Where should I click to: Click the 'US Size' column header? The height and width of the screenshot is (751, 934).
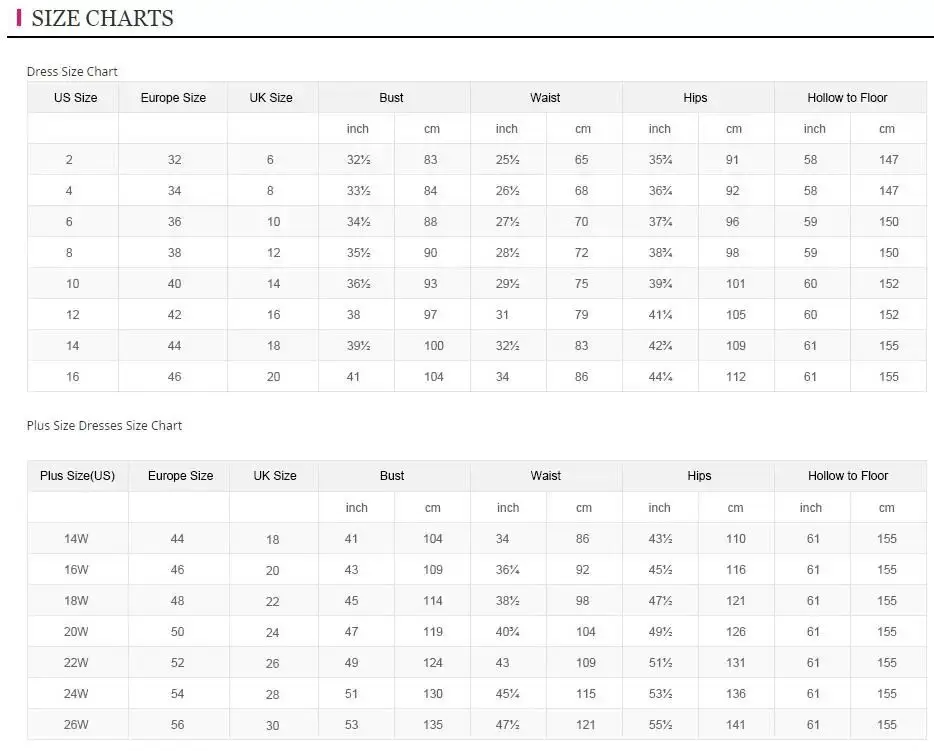click(x=76, y=98)
